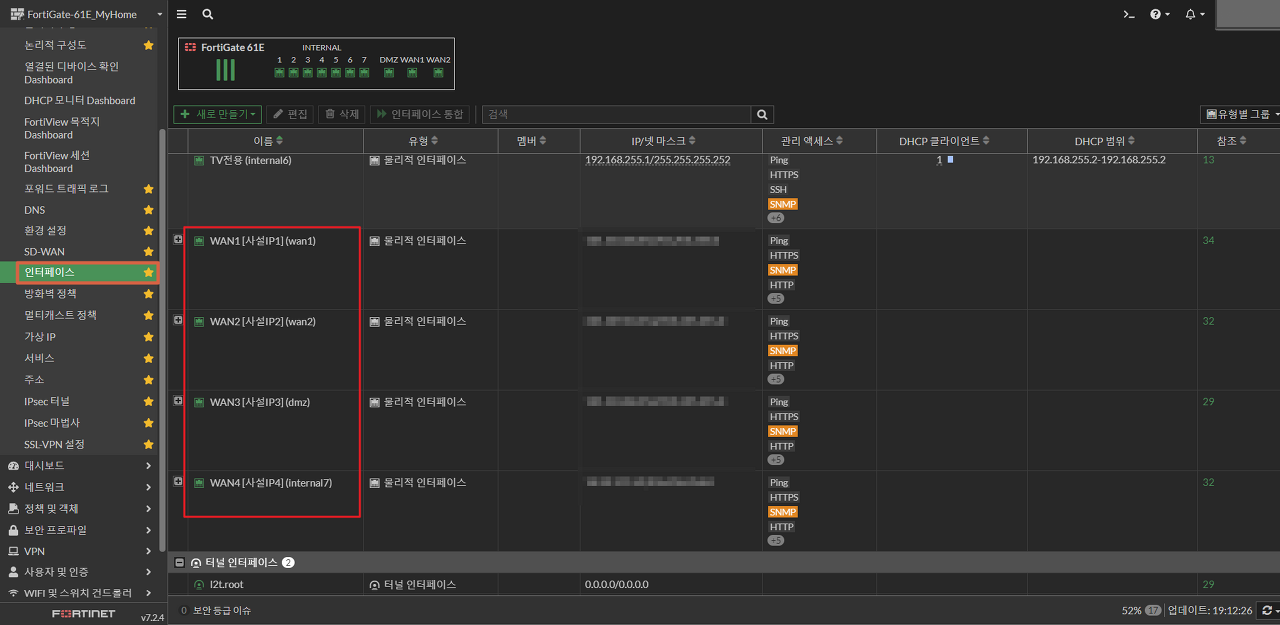Open the 유형별 그룹 grouping dropdown
The width and height of the screenshot is (1280, 625).
pyautogui.click(x=1241, y=115)
